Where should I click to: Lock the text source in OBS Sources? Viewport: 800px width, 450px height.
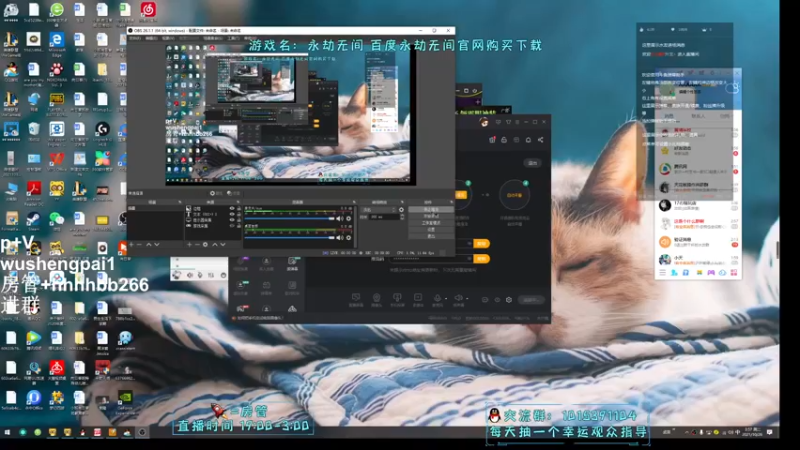tap(239, 214)
